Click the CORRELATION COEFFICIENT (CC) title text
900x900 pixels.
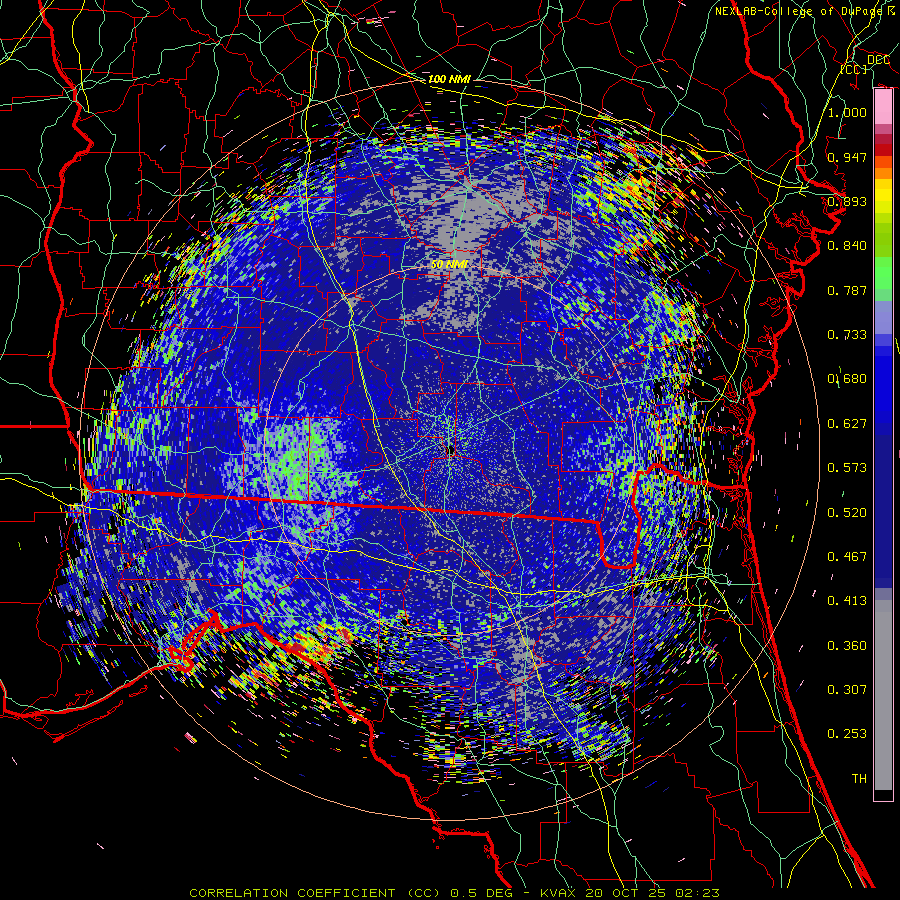tap(316, 893)
